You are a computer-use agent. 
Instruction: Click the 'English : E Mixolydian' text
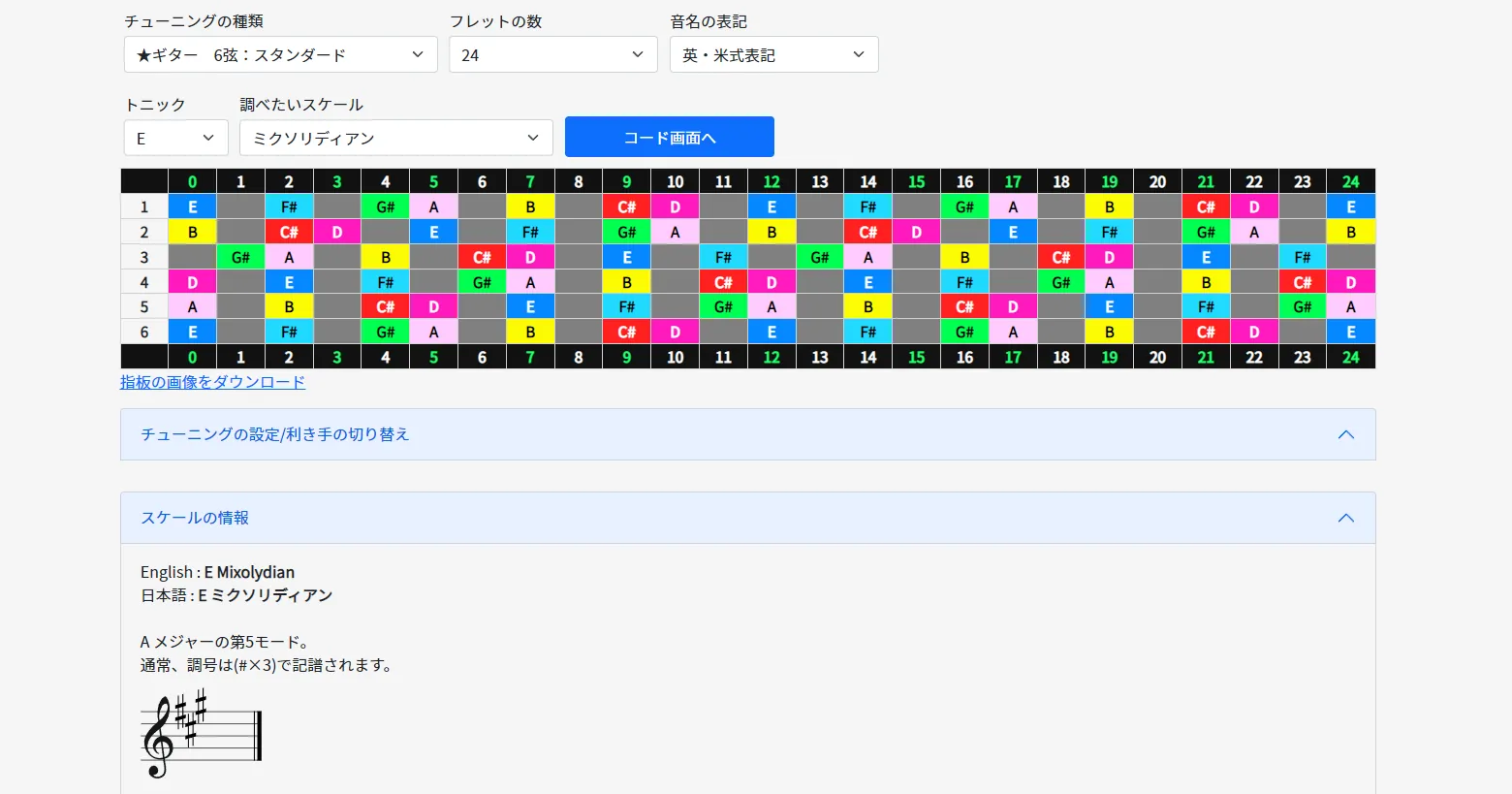(217, 572)
